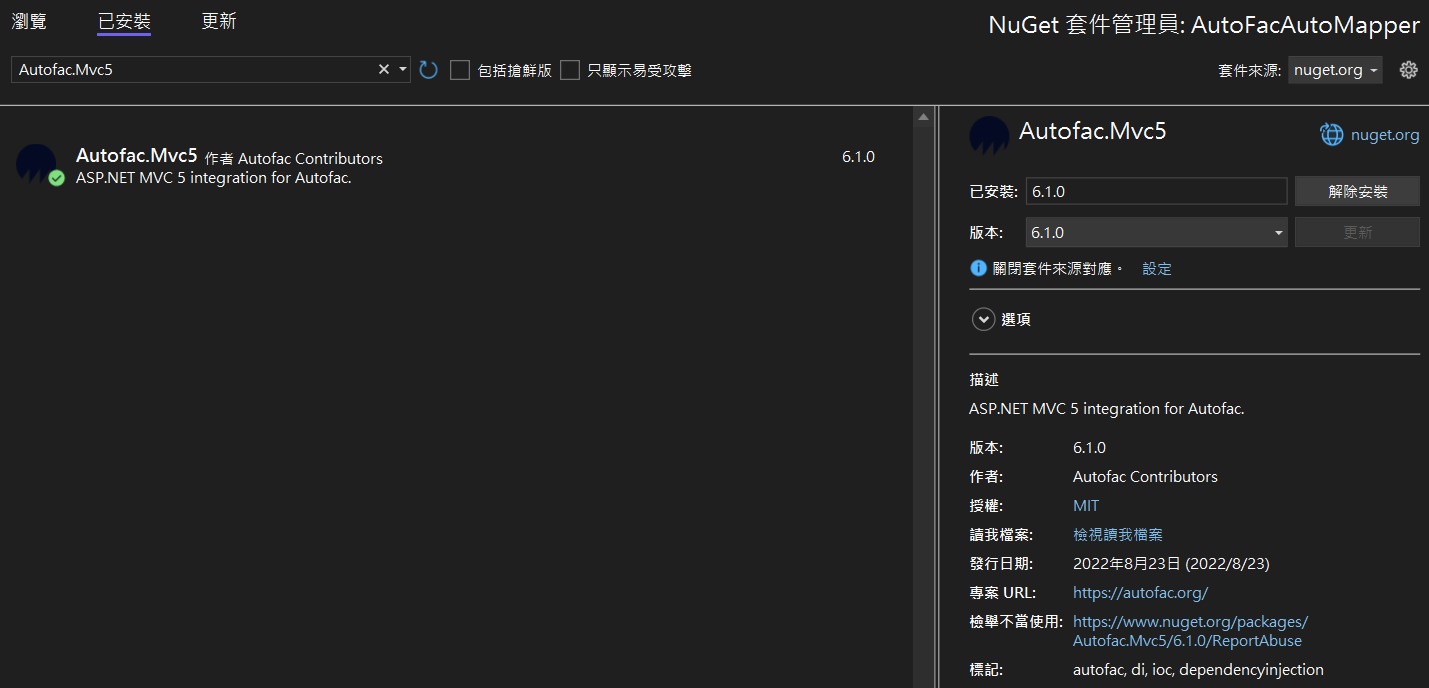Expand the 選項 options section
The width and height of the screenshot is (1429, 688).
click(984, 319)
